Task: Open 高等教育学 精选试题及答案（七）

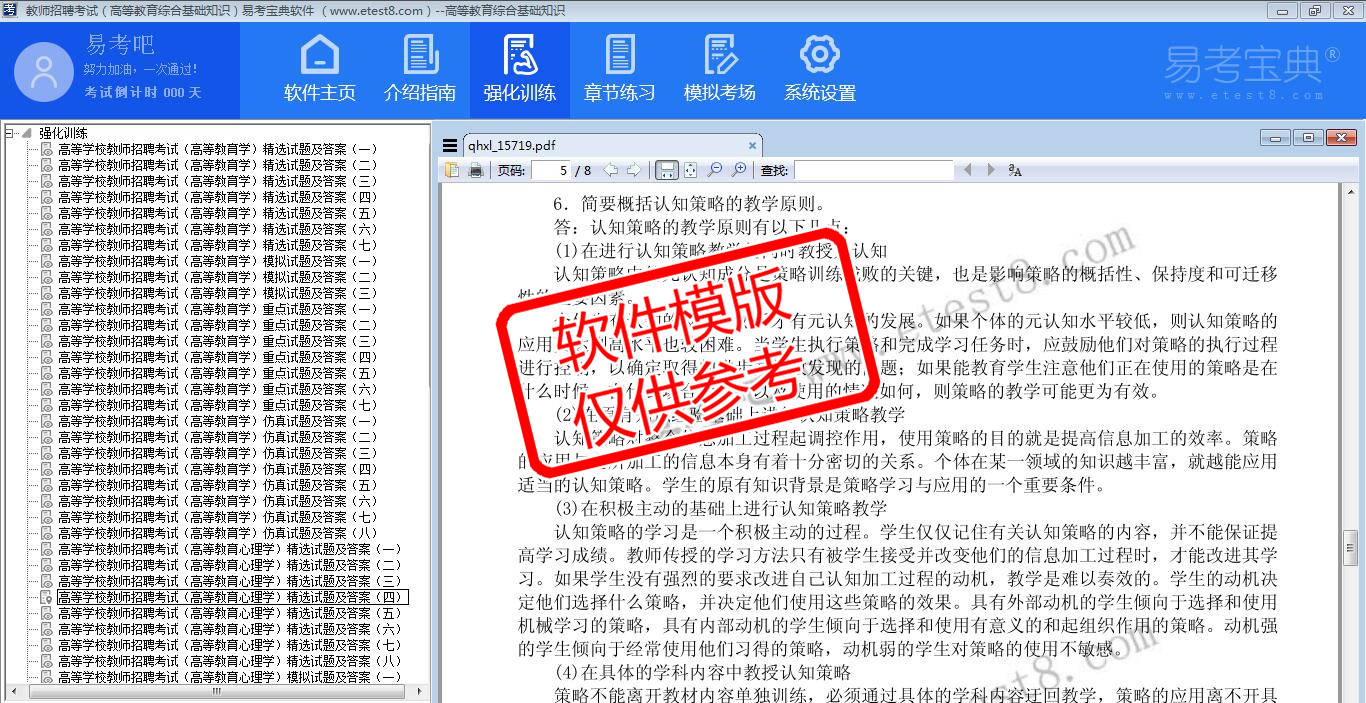Action: pyautogui.click(x=218, y=245)
